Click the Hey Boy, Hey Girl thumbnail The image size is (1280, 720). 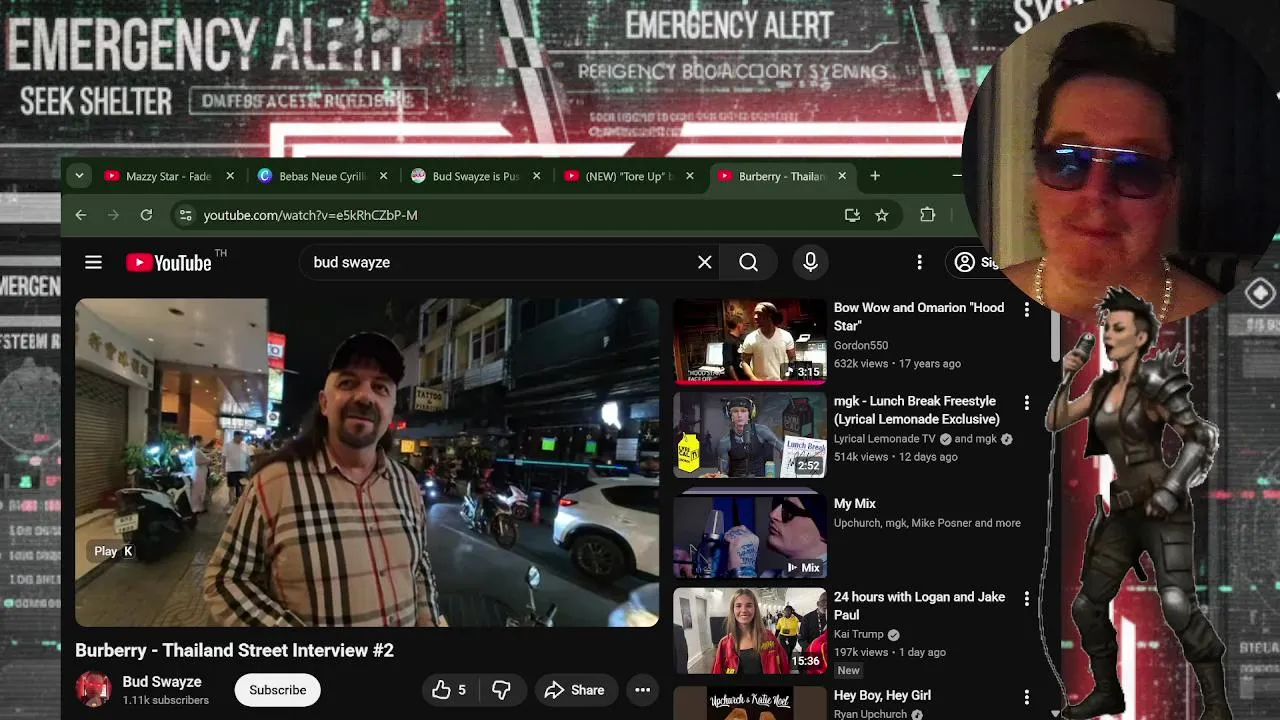(x=750, y=703)
